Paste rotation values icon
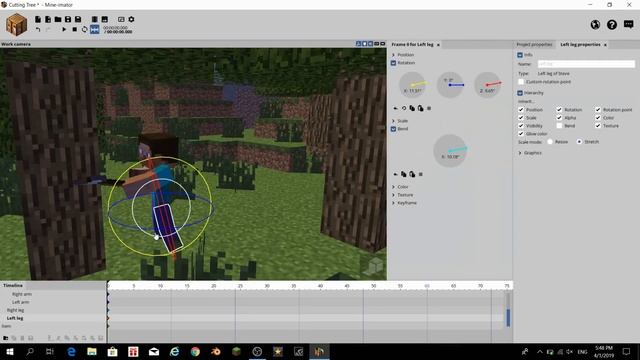This screenshot has width=640, height=360. pos(420,108)
